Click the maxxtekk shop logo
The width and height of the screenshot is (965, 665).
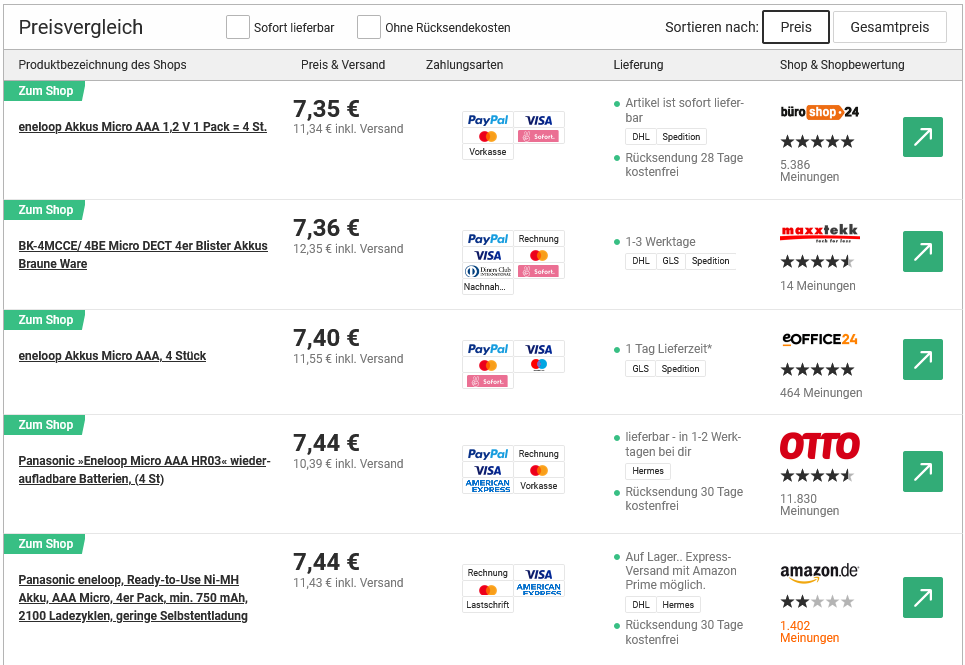point(819,234)
